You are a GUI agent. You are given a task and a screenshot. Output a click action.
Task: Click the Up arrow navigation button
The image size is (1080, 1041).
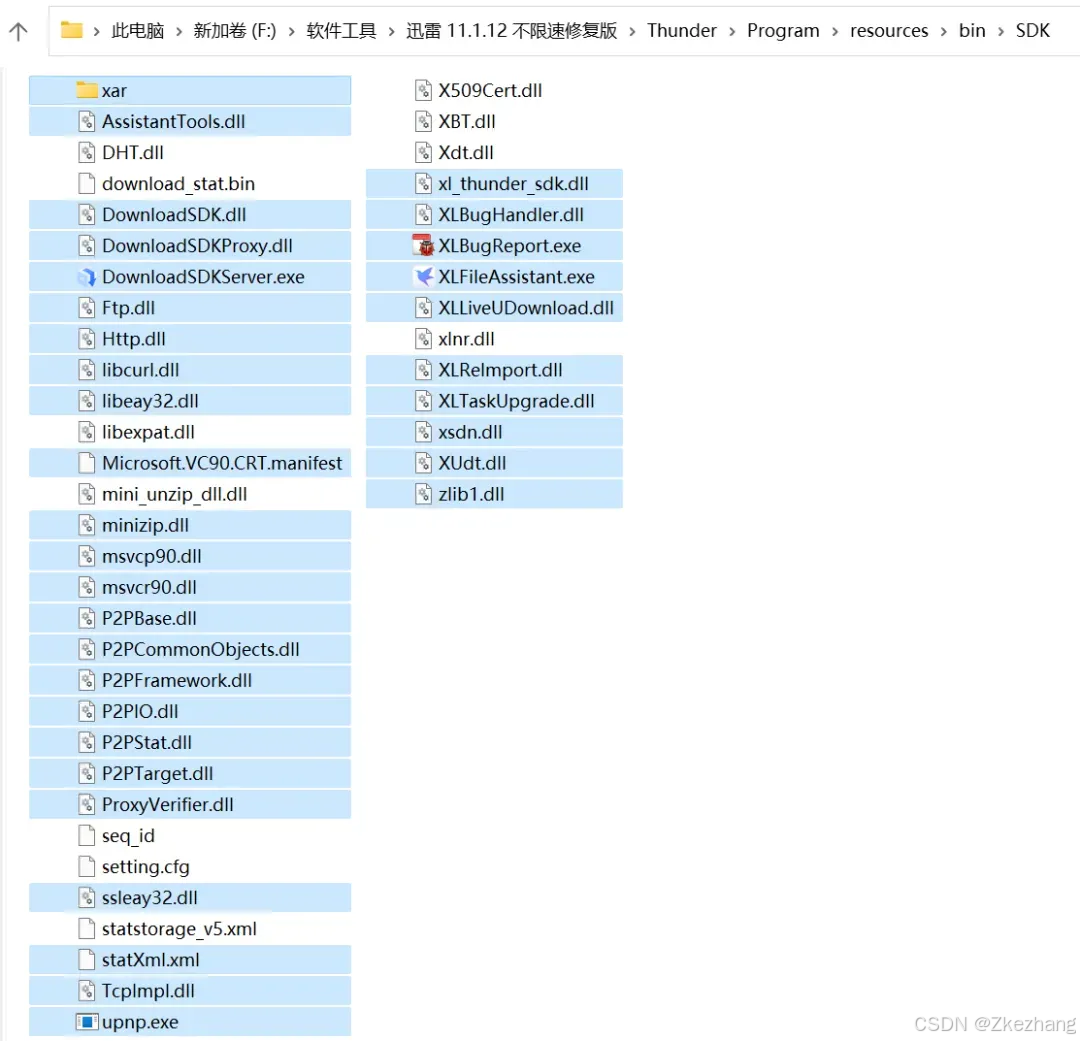[x=19, y=31]
